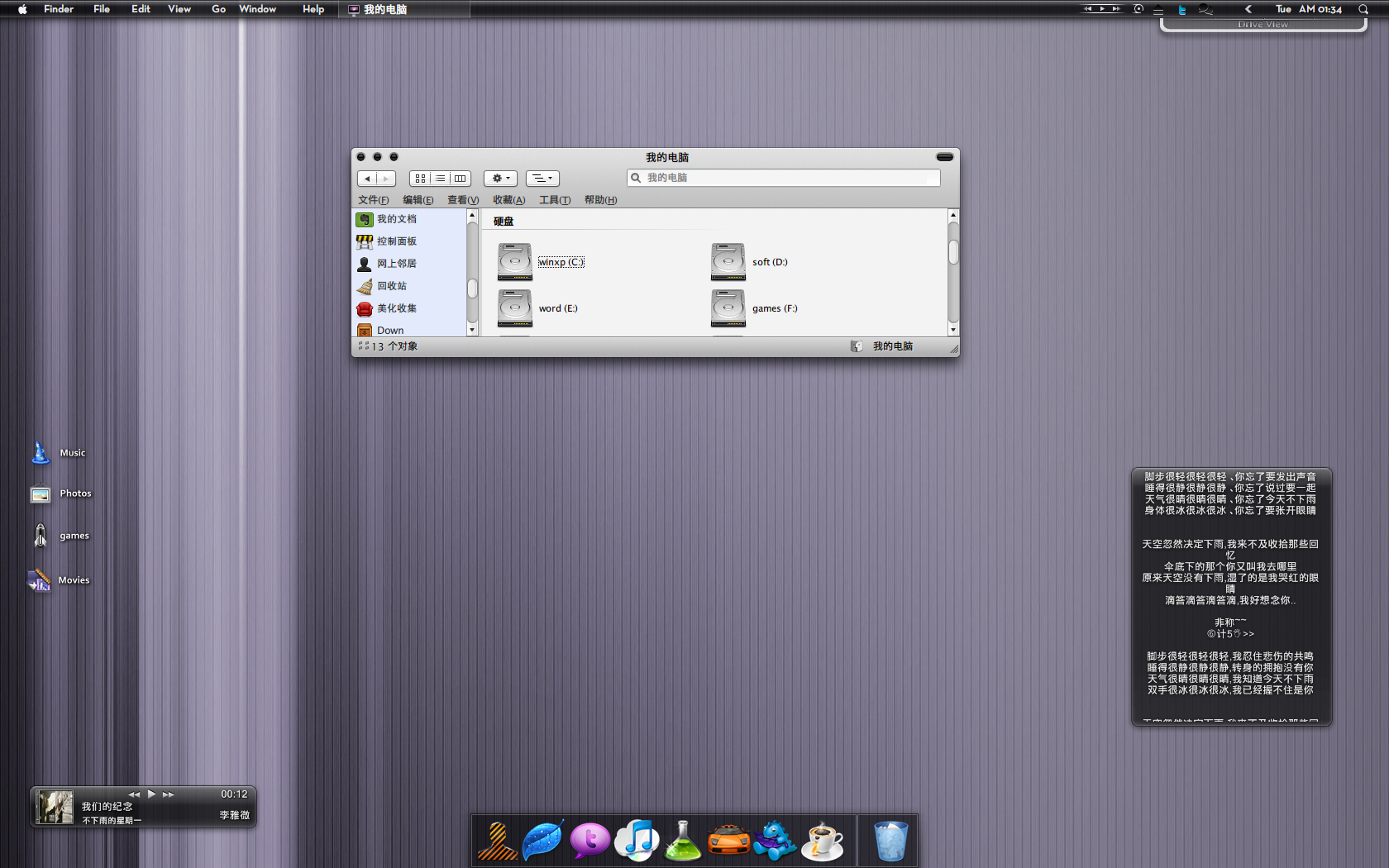This screenshot has height=868, width=1389.
Task: Open the 查看(V) menu
Action: (463, 200)
